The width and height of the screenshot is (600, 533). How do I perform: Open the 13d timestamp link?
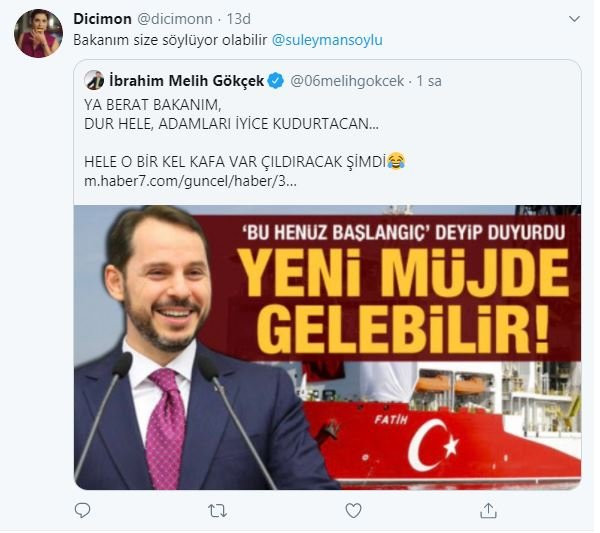click(239, 19)
